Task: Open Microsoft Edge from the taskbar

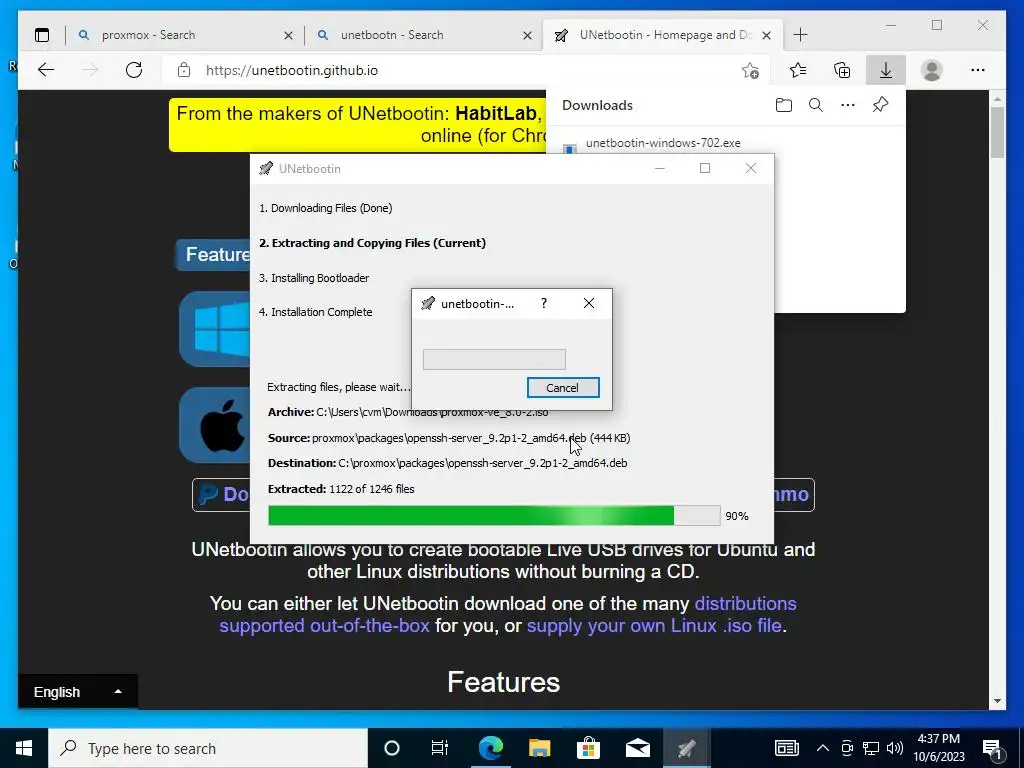Action: click(490, 748)
